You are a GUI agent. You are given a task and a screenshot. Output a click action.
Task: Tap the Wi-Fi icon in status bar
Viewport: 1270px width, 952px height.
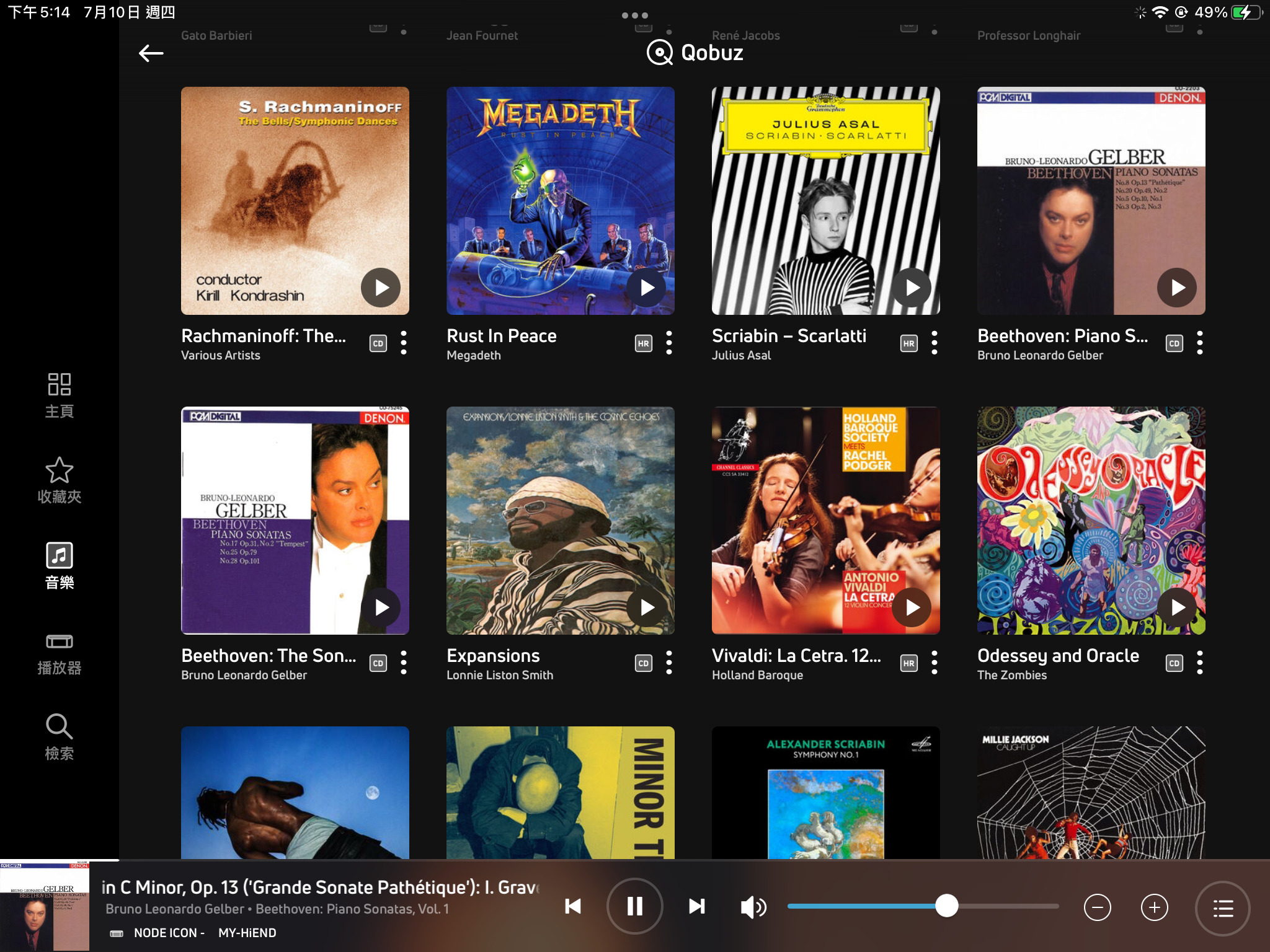[1160, 12]
